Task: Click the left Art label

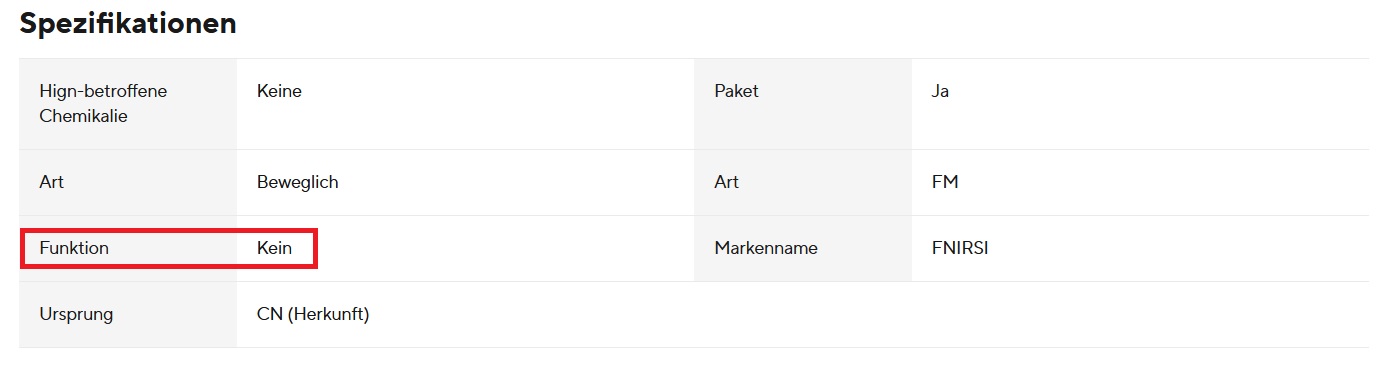Action: [52, 182]
